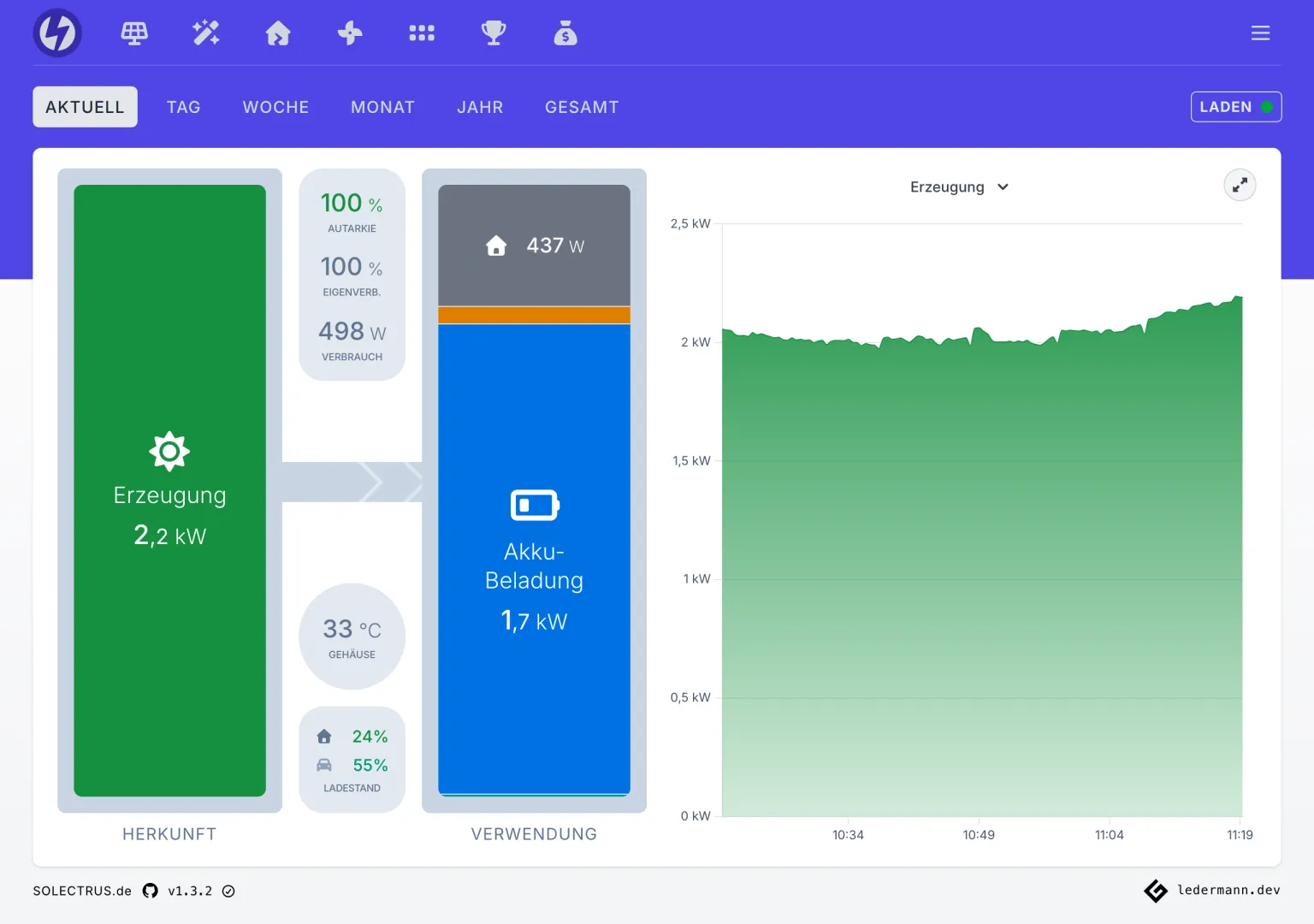This screenshot has width=1314, height=924.
Task: Click the blue Akku-Beladung 1,7 kW block
Action: (x=534, y=559)
